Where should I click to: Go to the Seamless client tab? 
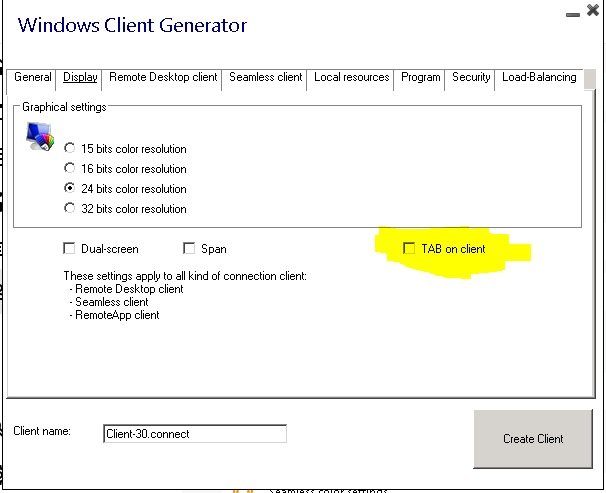tap(265, 78)
